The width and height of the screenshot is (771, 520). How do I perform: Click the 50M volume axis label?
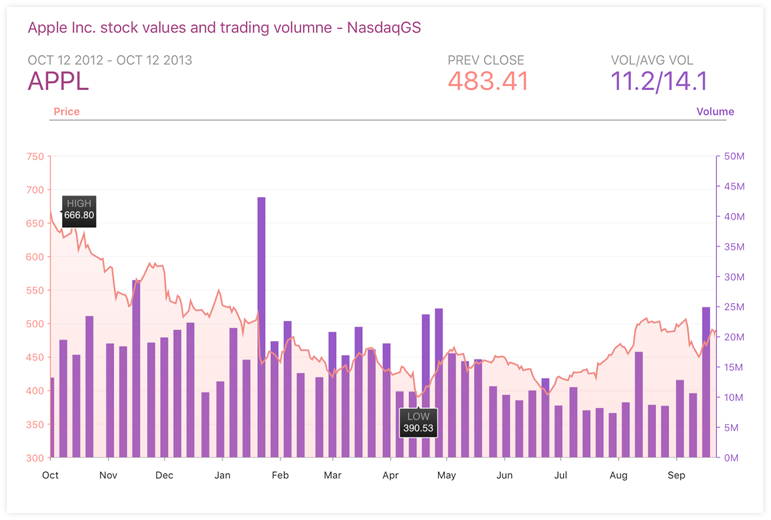(x=734, y=156)
